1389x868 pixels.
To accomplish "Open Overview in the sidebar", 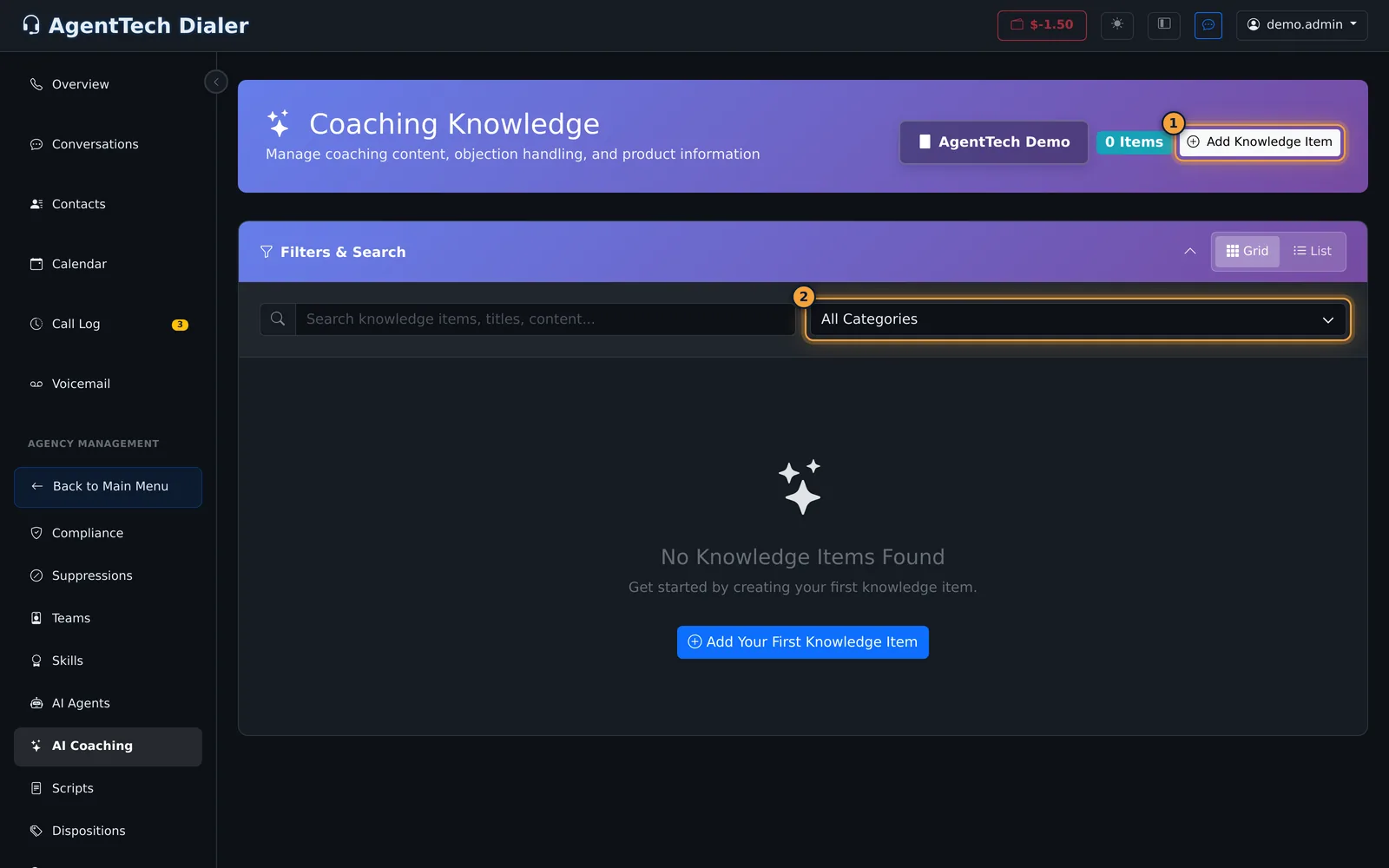I will [108, 84].
